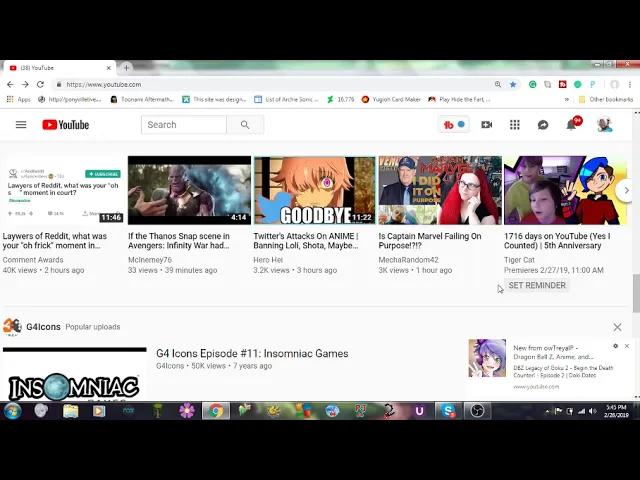
Task: Open the Is Captain Marvel Failing title
Action: 430,241
